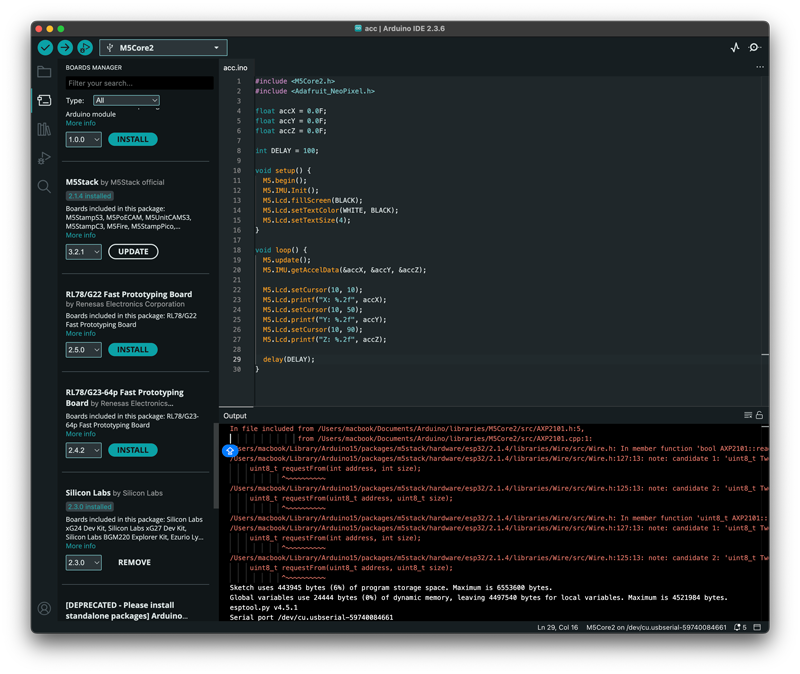This screenshot has height=674, width=800.
Task: Click the Verify sketch checkmark button
Action: 45,47
